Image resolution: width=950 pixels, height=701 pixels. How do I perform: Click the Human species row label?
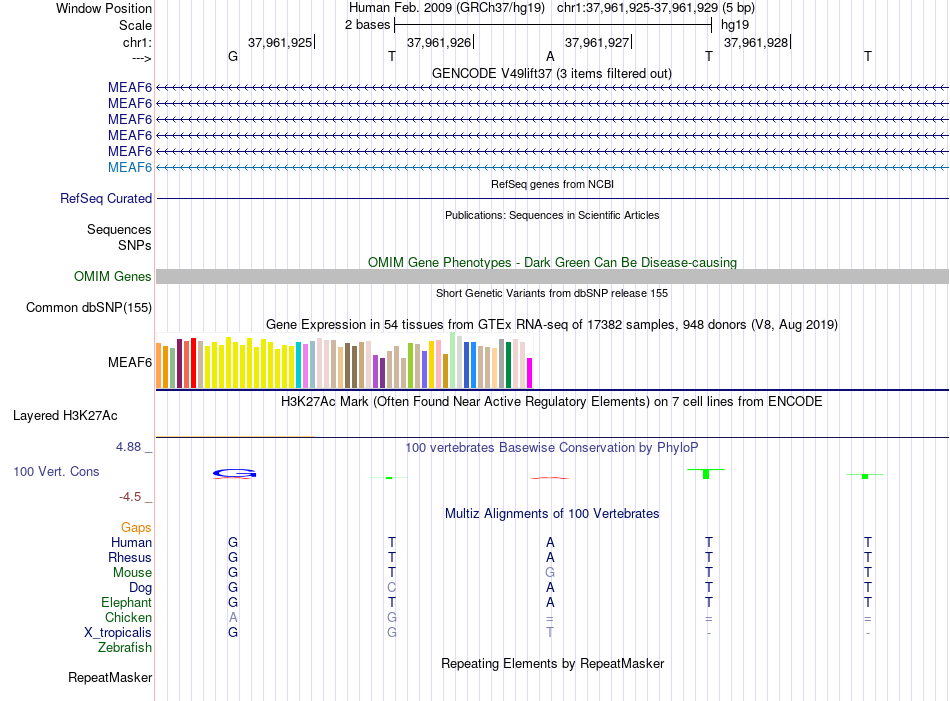[131, 542]
